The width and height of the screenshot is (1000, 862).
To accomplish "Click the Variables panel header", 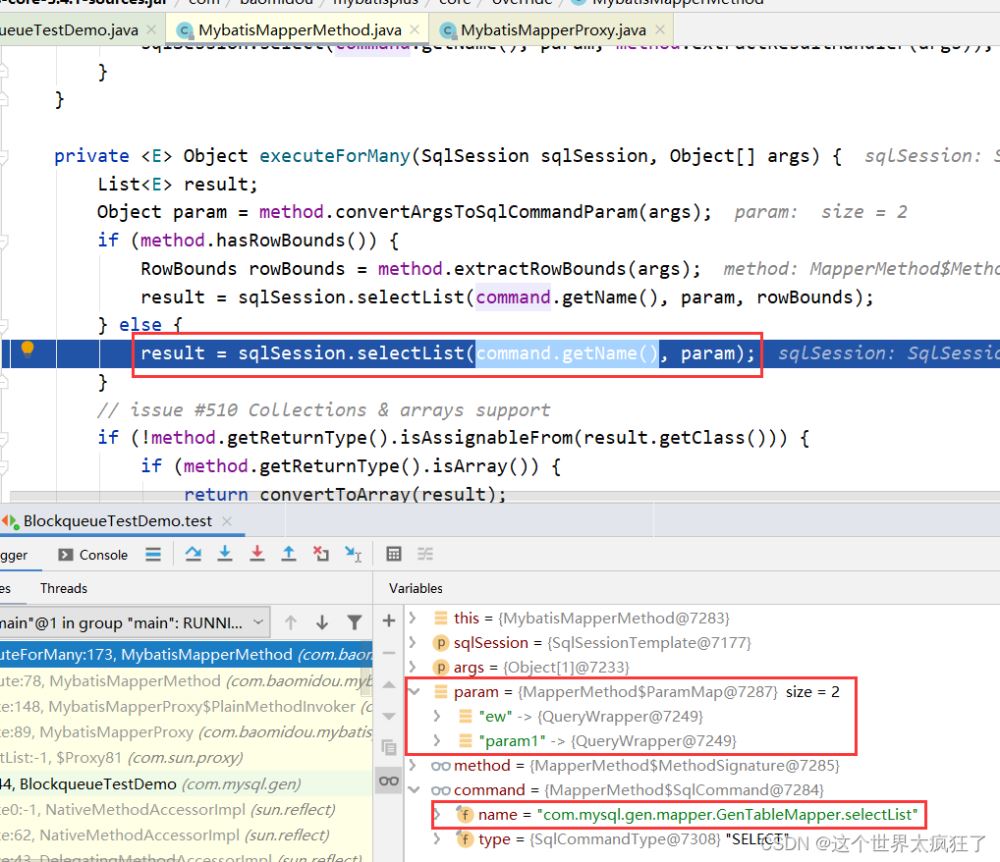I will tap(416, 588).
